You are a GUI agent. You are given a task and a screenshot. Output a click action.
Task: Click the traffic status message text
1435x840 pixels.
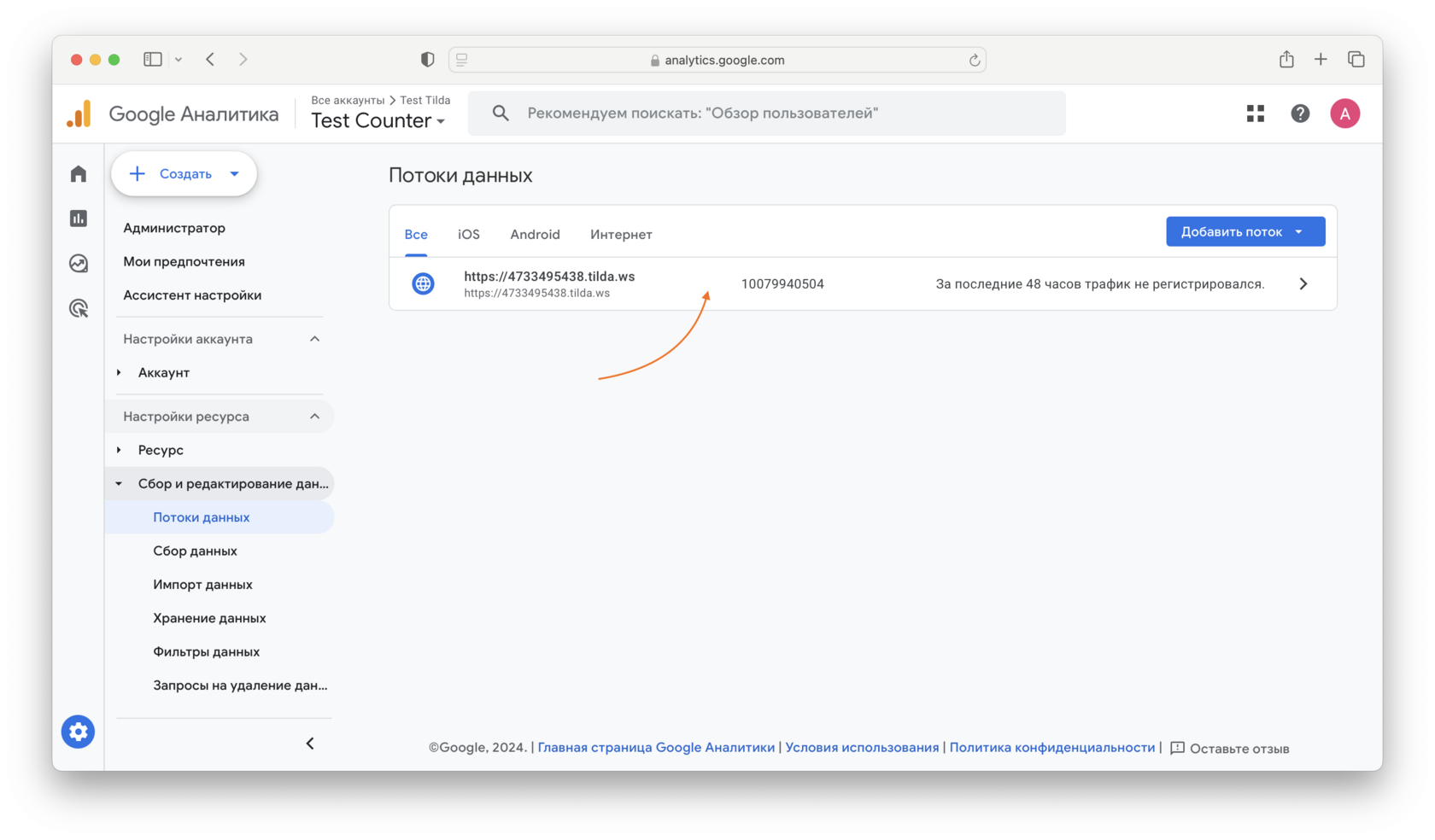[1100, 284]
